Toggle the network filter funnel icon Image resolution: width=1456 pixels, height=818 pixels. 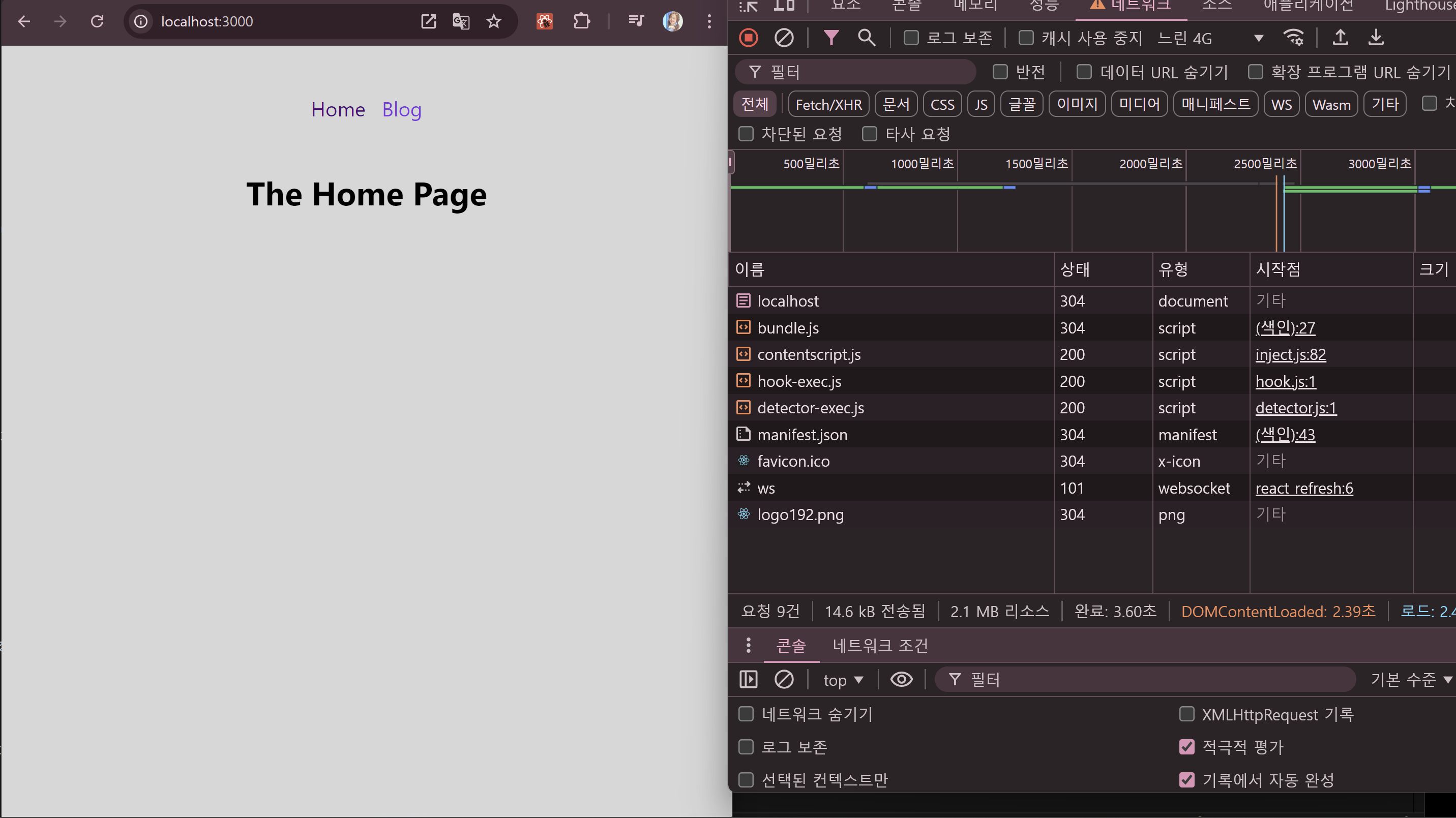pyautogui.click(x=831, y=38)
